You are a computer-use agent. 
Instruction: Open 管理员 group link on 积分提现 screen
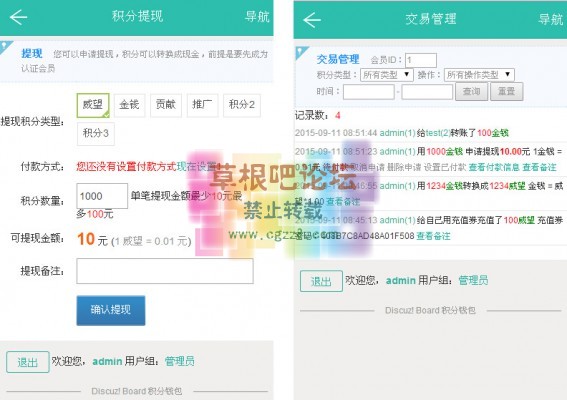point(179,361)
